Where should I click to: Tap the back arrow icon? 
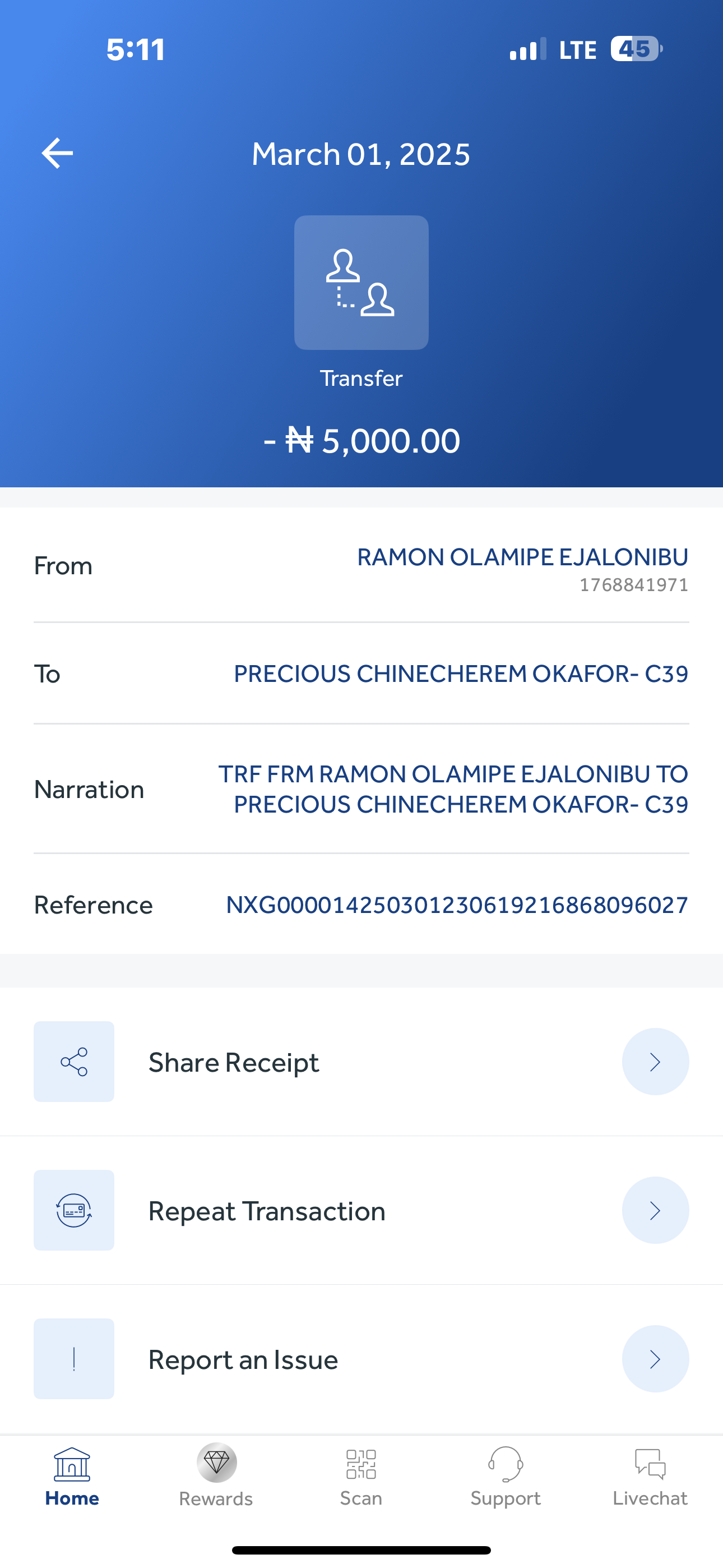point(57,153)
